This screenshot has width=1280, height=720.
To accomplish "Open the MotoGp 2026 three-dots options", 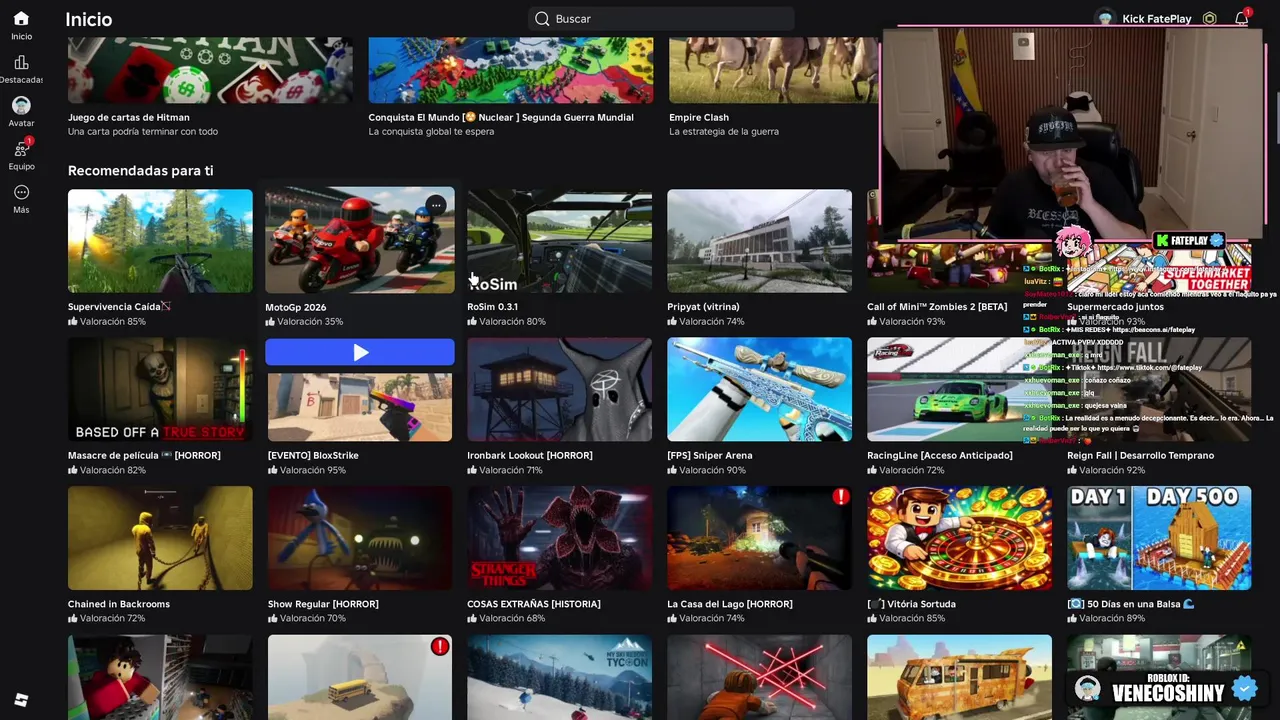I will click(x=436, y=206).
